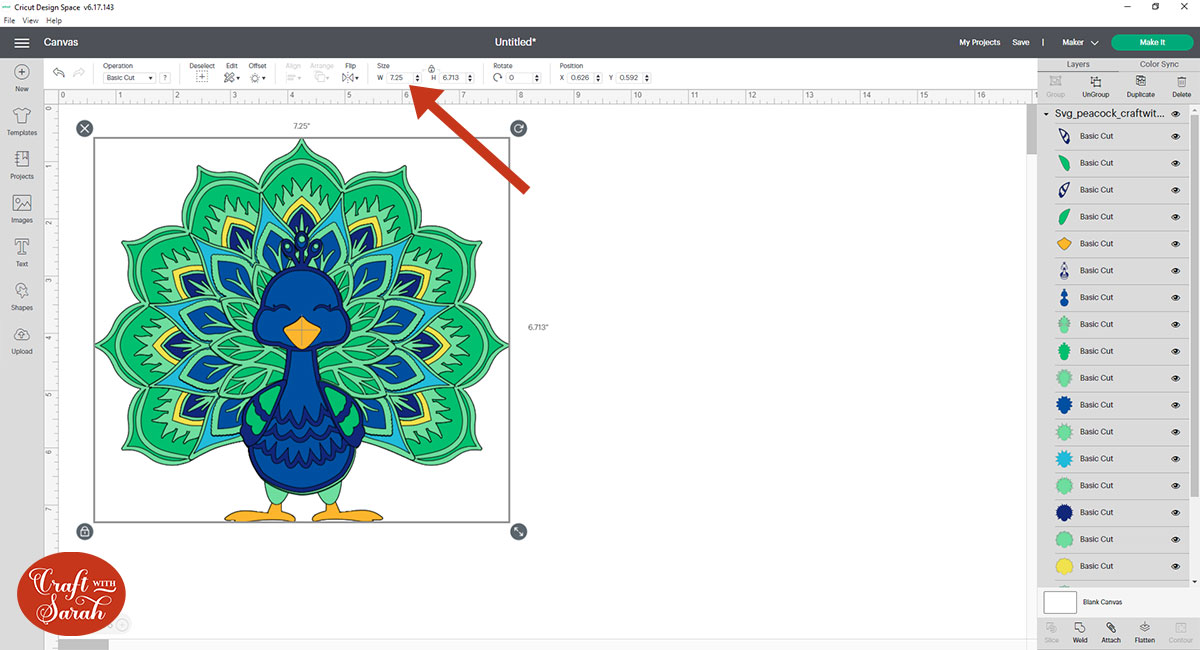The width and height of the screenshot is (1200, 650).
Task: Attach layers using the Attach icon
Action: coord(1111,631)
